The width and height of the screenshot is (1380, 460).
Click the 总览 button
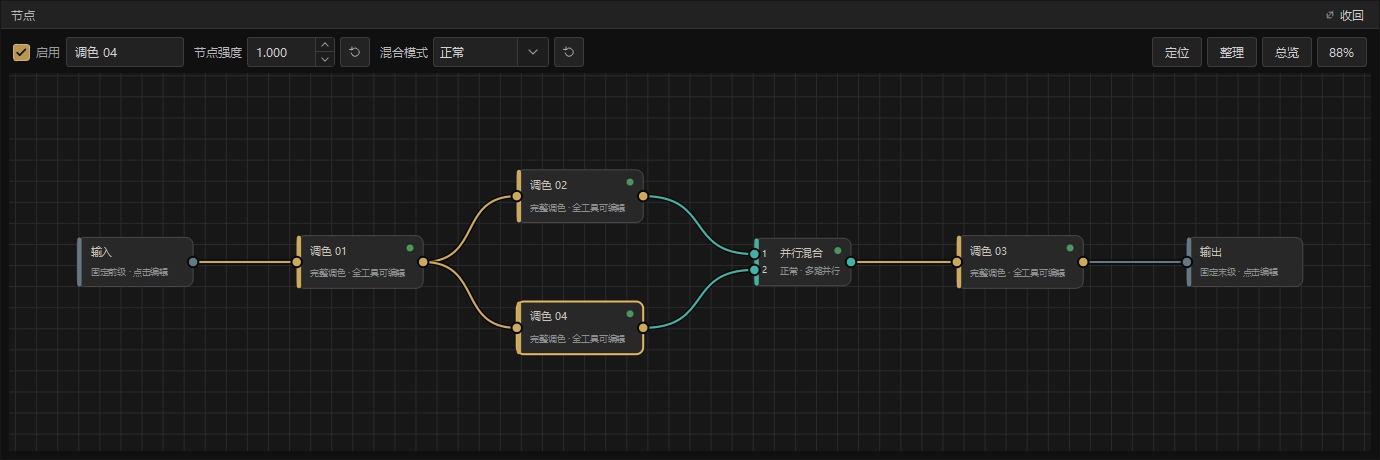click(1287, 52)
